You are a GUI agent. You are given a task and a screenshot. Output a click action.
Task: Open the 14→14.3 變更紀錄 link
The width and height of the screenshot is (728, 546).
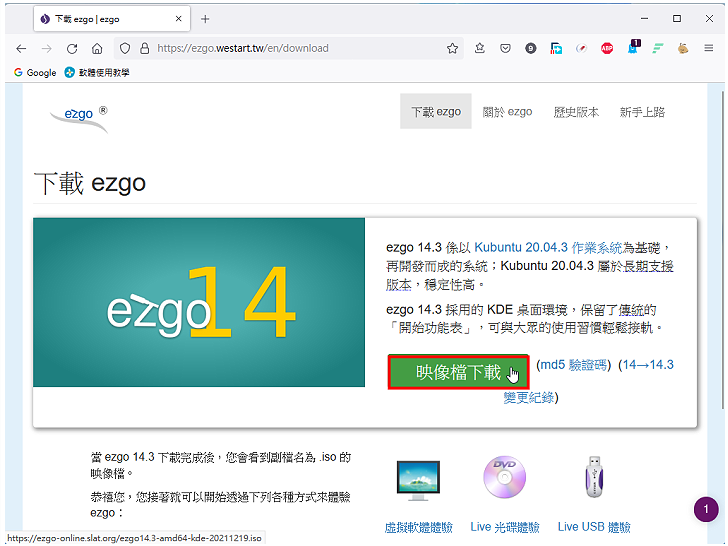coord(590,381)
